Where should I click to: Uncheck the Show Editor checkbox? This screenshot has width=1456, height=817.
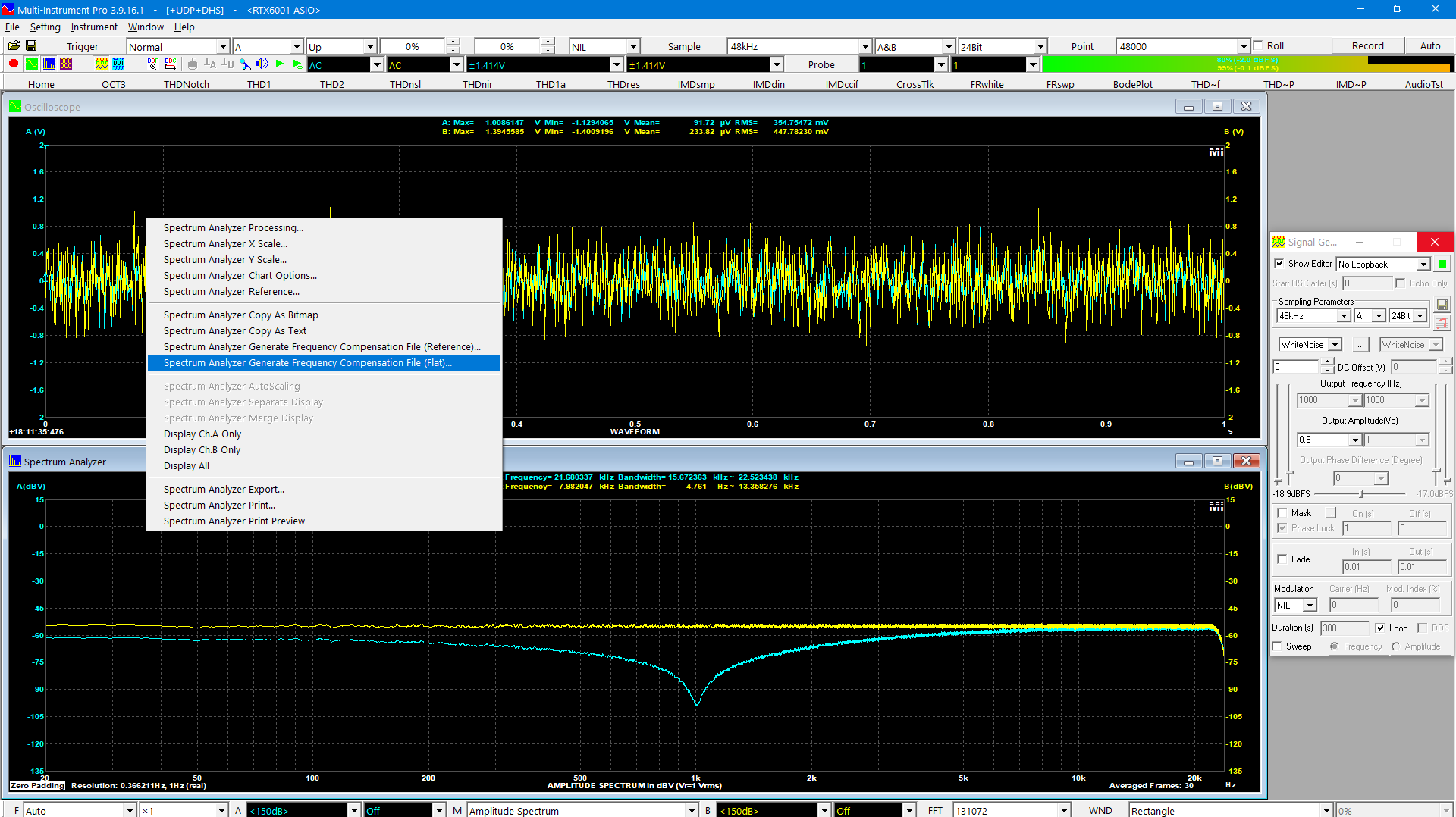pyautogui.click(x=1279, y=264)
